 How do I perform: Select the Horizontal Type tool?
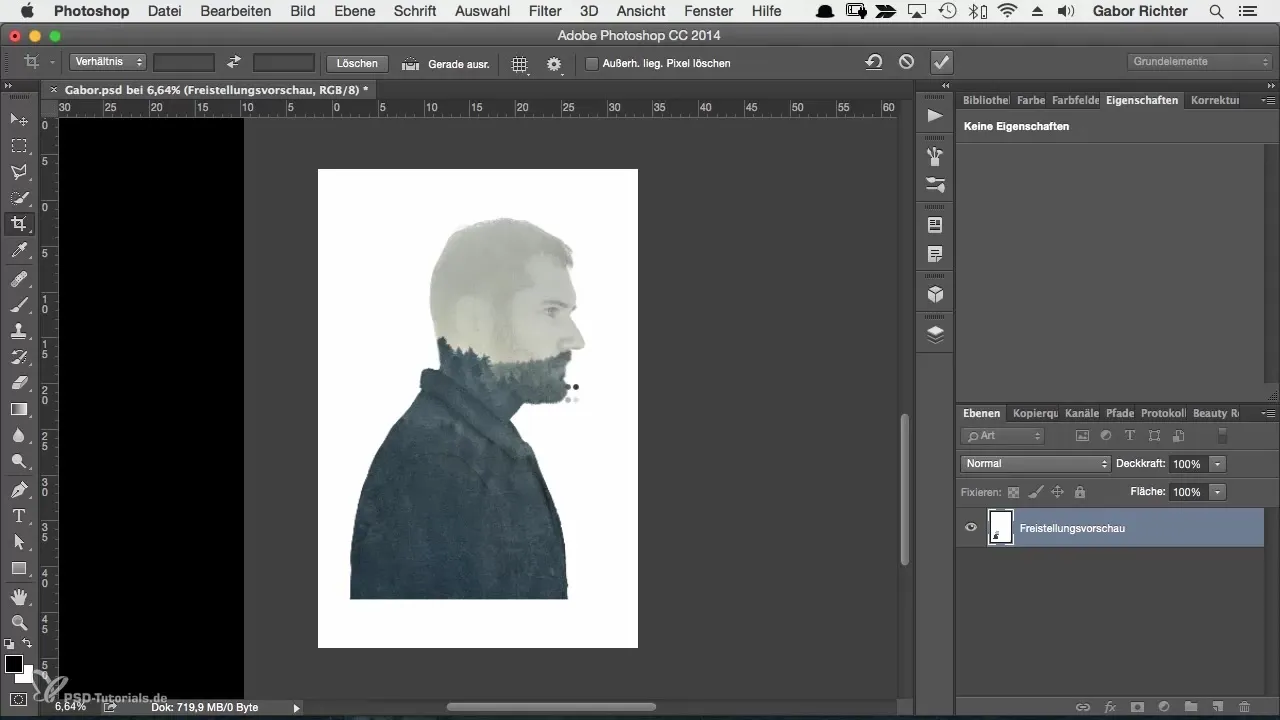(19, 516)
